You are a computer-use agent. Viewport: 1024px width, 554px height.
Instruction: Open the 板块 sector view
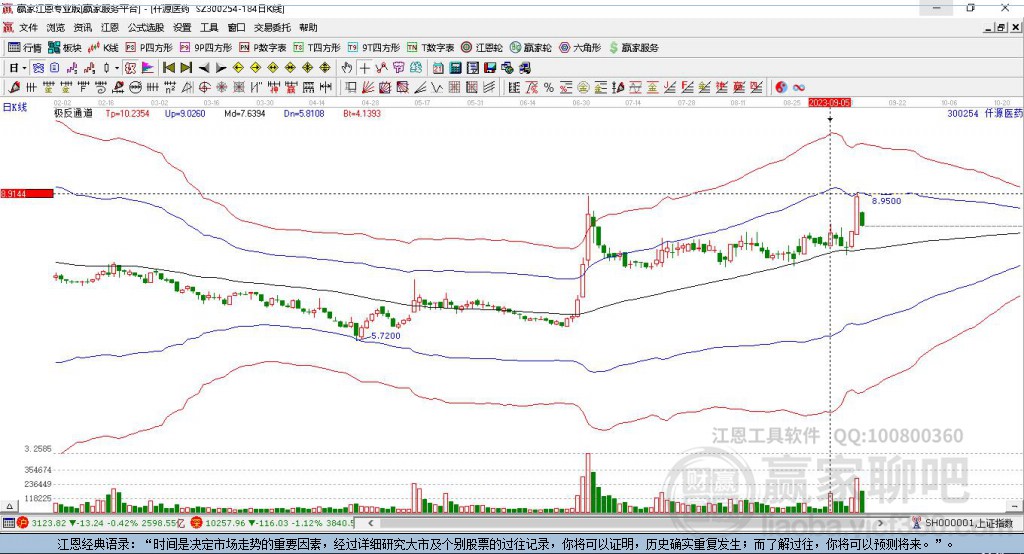click(x=63, y=48)
